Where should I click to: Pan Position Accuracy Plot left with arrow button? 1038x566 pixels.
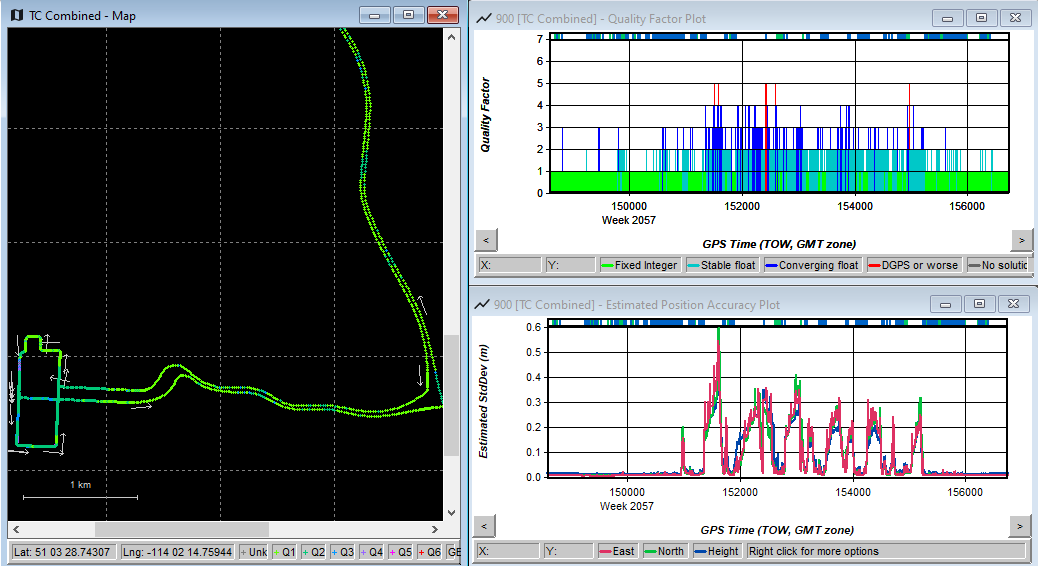[x=484, y=526]
